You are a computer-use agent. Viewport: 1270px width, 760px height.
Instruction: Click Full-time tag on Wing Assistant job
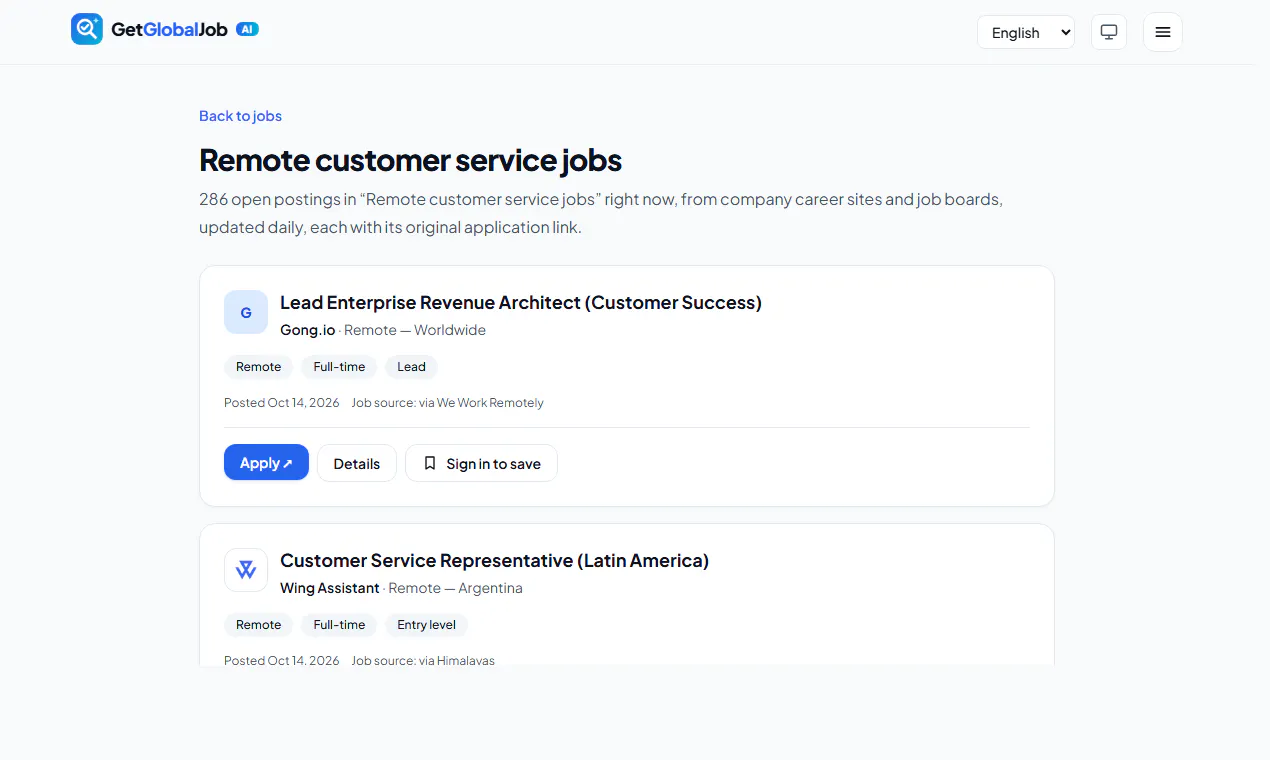(339, 625)
